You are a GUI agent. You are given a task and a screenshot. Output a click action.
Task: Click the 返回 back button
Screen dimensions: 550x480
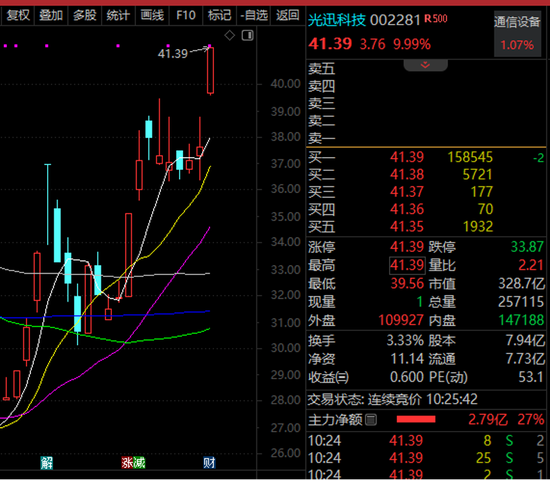coord(287,15)
